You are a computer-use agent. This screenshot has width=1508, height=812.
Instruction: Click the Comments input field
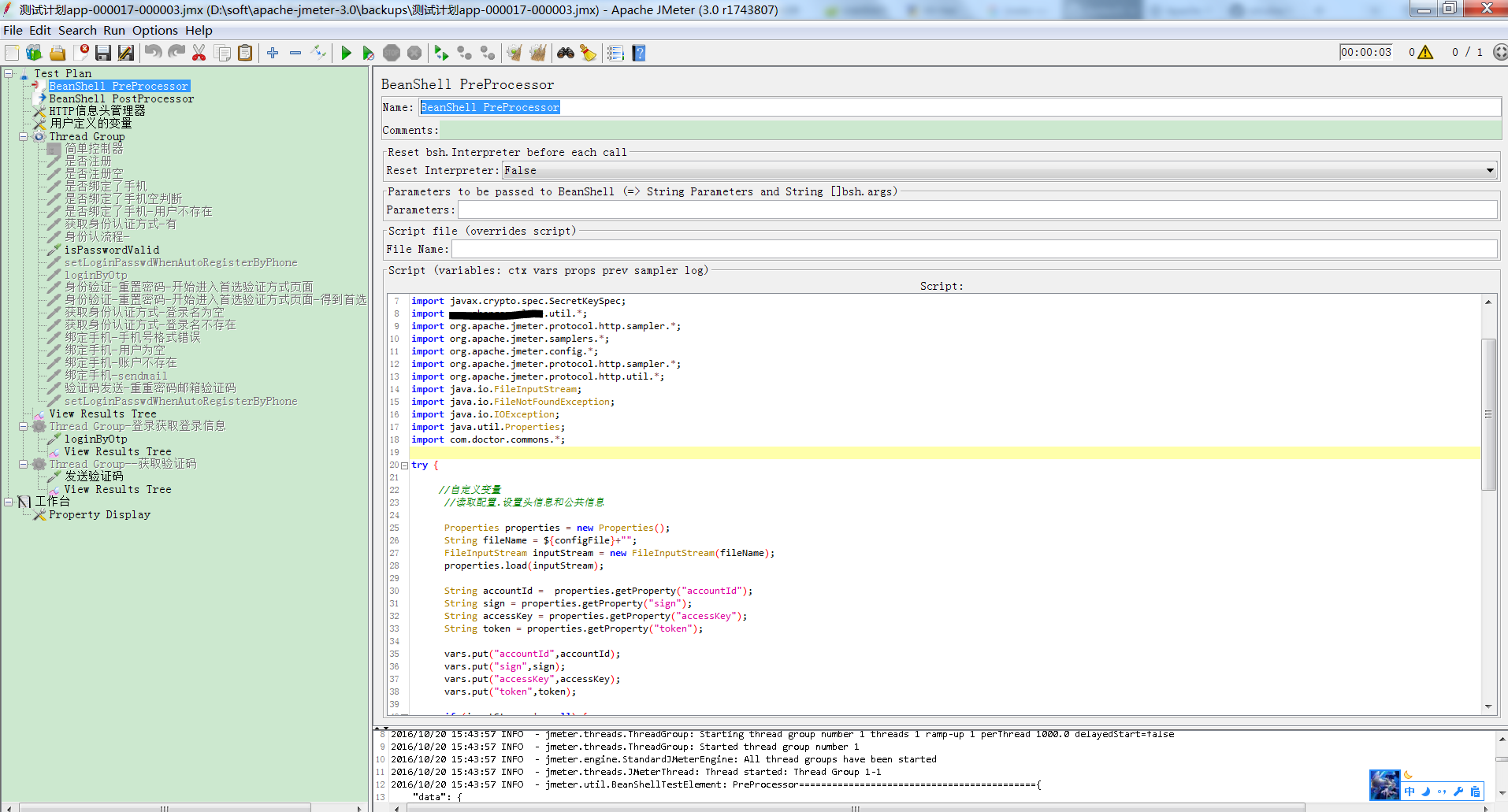point(970,131)
